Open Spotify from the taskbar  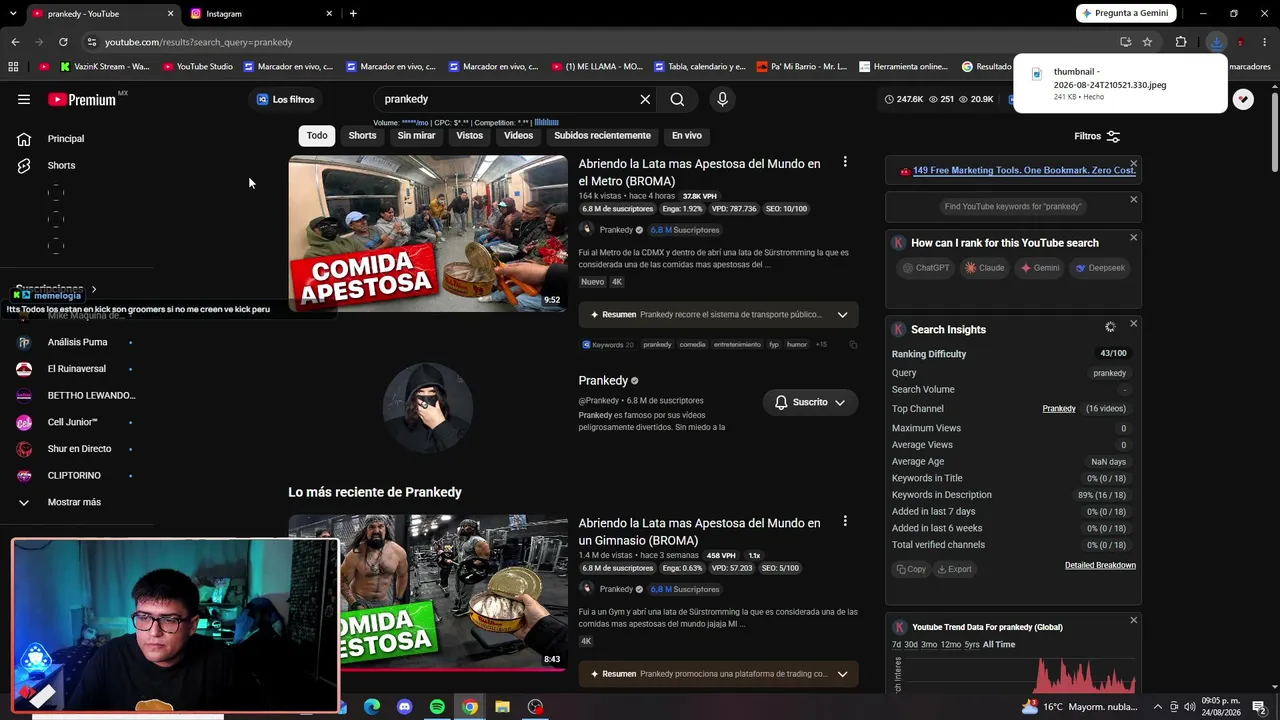[x=437, y=707]
